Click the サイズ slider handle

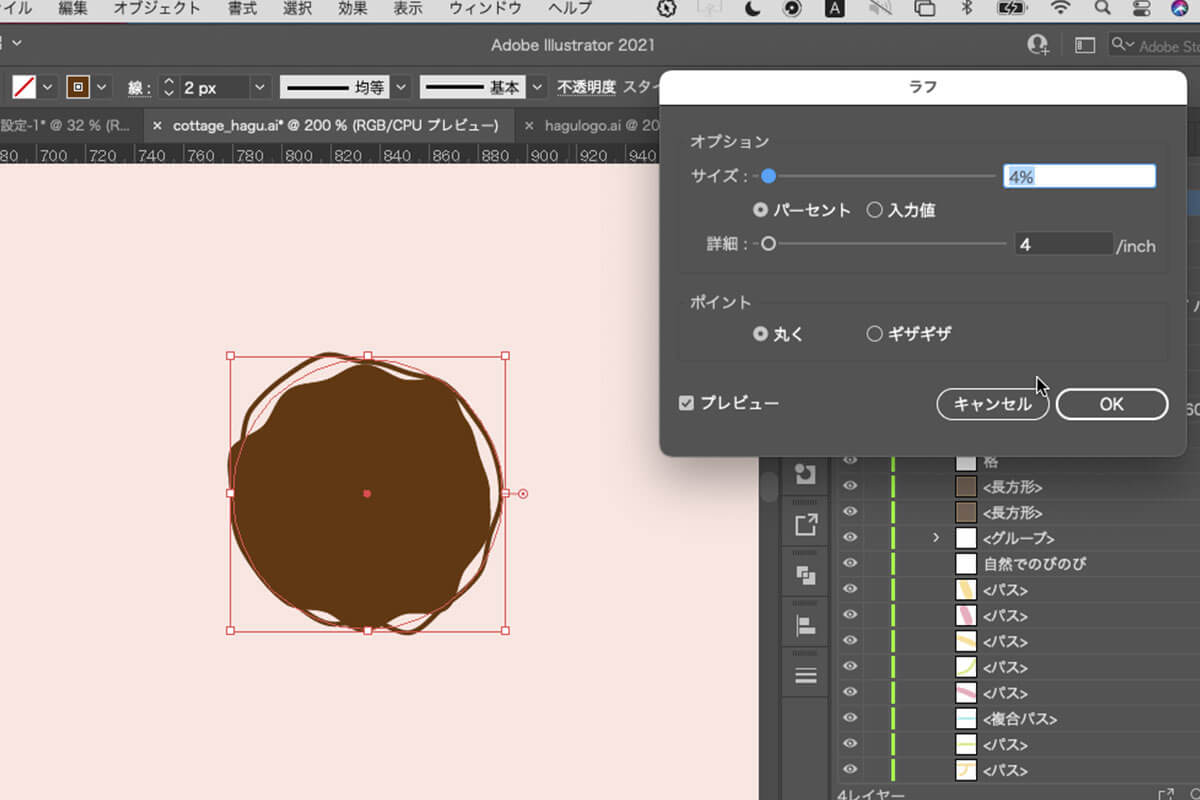768,176
